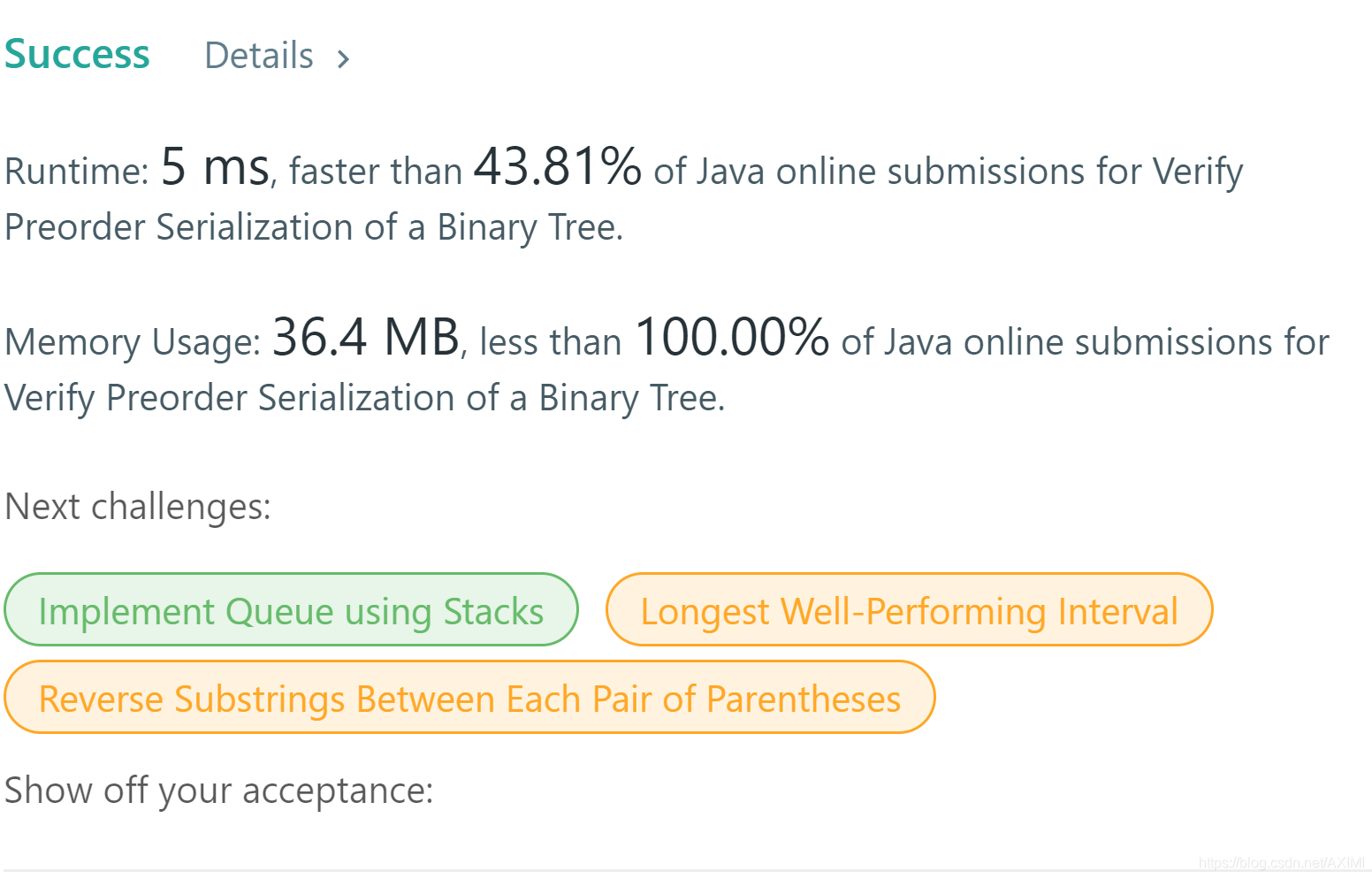The height and width of the screenshot is (879, 1372).
Task: Click the 100.00% memory percentile
Action: coord(731,338)
